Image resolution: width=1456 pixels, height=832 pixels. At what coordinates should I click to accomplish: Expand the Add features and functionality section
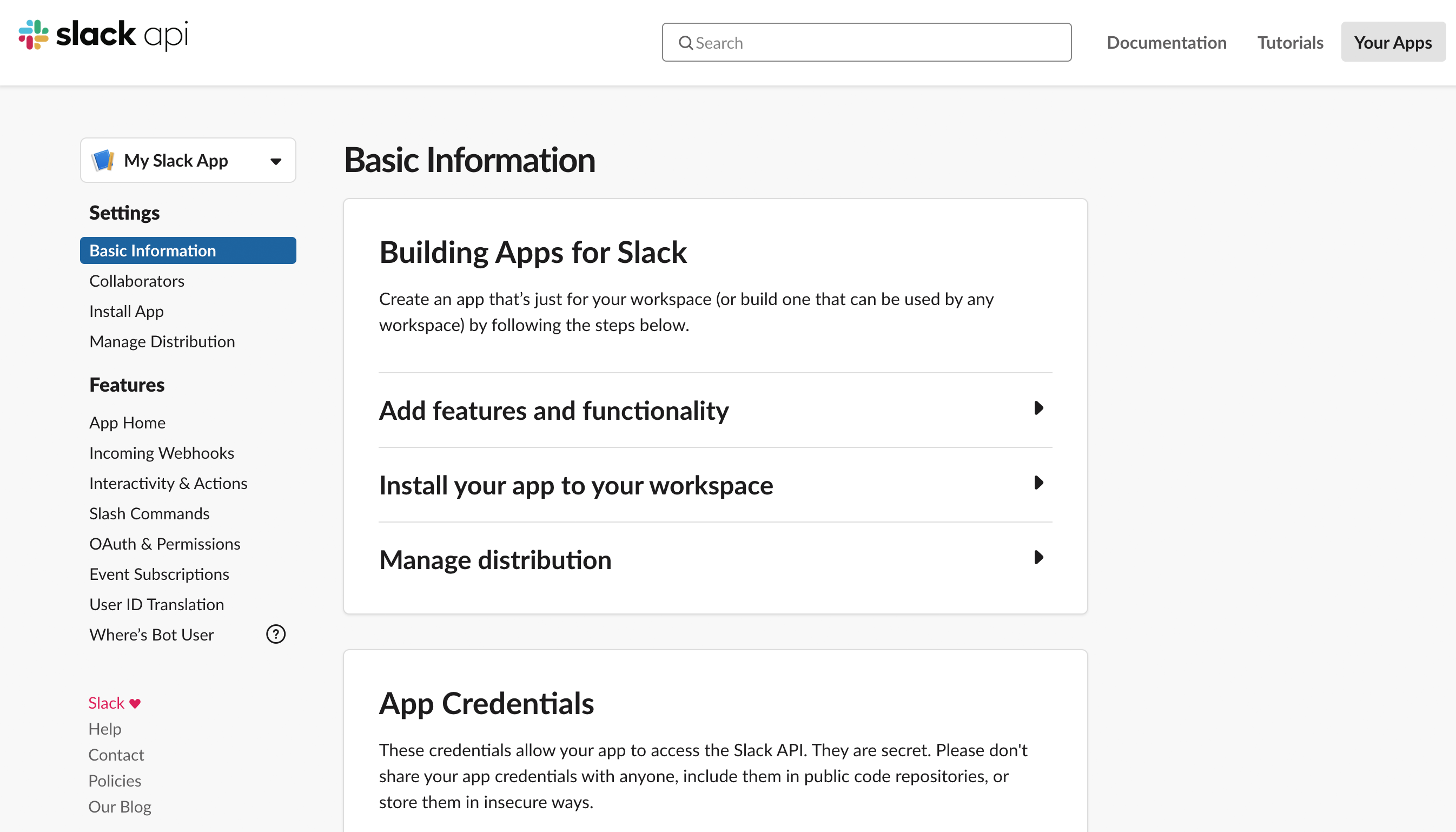(x=553, y=410)
